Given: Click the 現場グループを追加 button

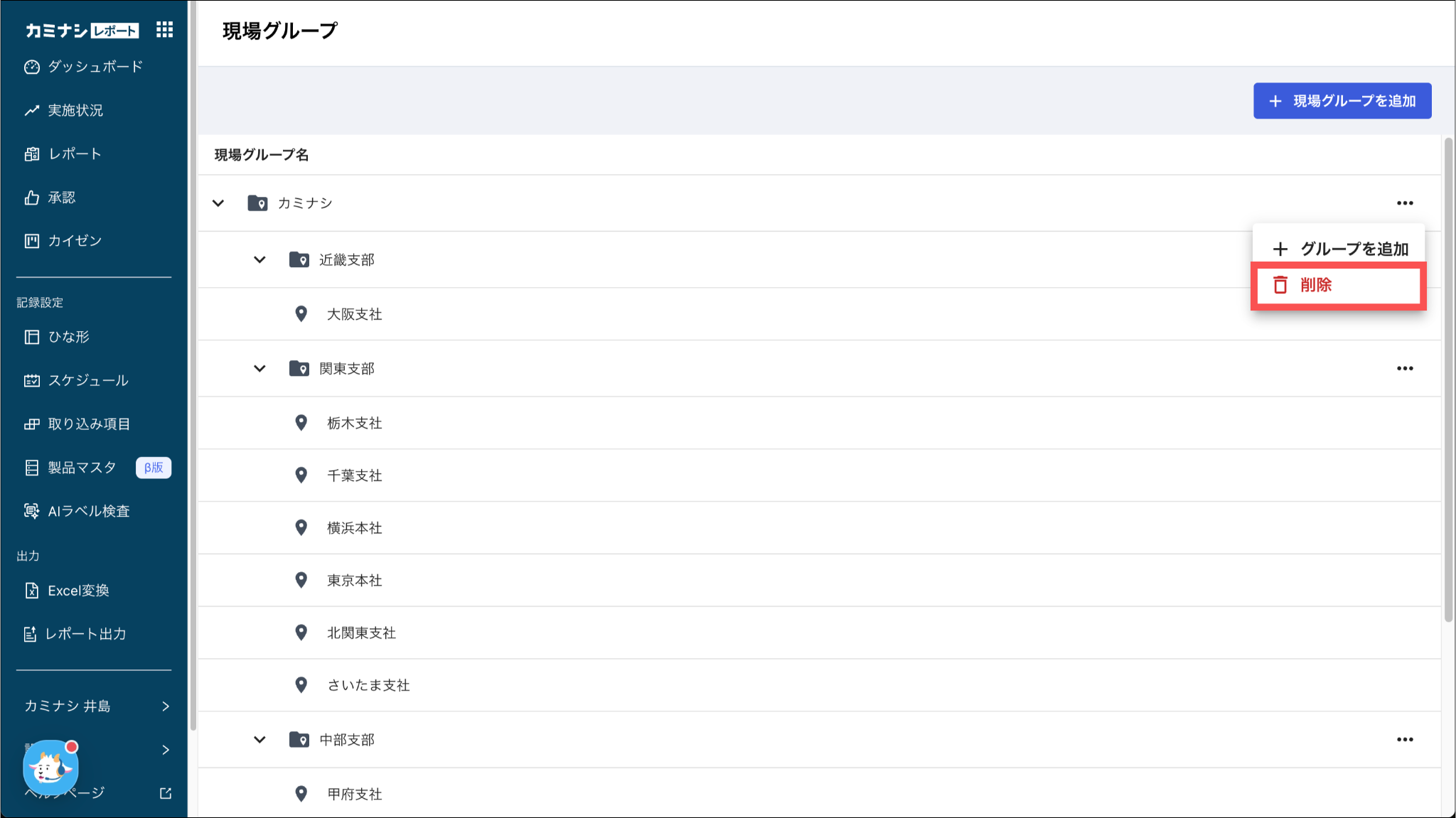Looking at the screenshot, I should [x=1342, y=101].
